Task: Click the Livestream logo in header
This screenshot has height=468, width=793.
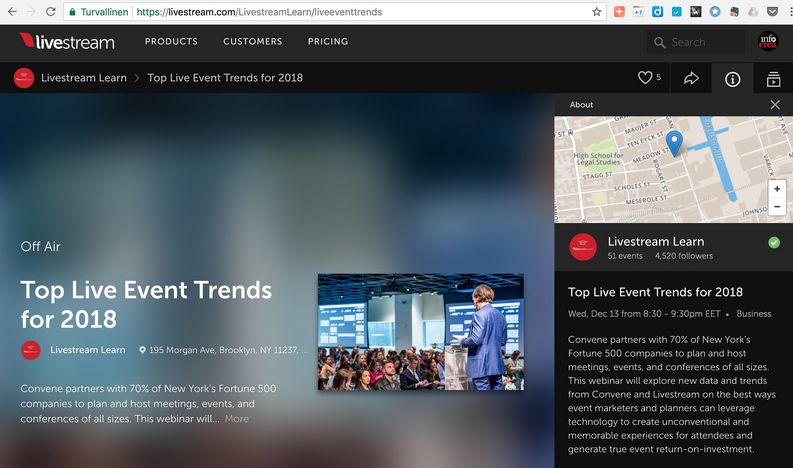Action: pos(67,41)
